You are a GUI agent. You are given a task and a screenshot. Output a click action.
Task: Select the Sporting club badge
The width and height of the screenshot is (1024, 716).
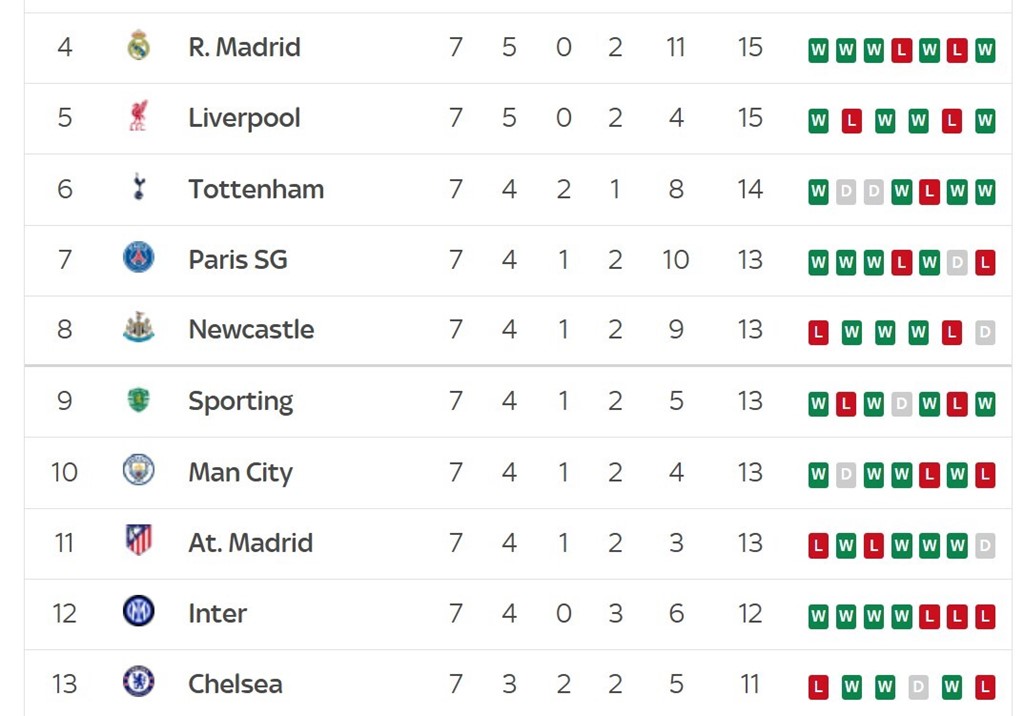click(138, 400)
